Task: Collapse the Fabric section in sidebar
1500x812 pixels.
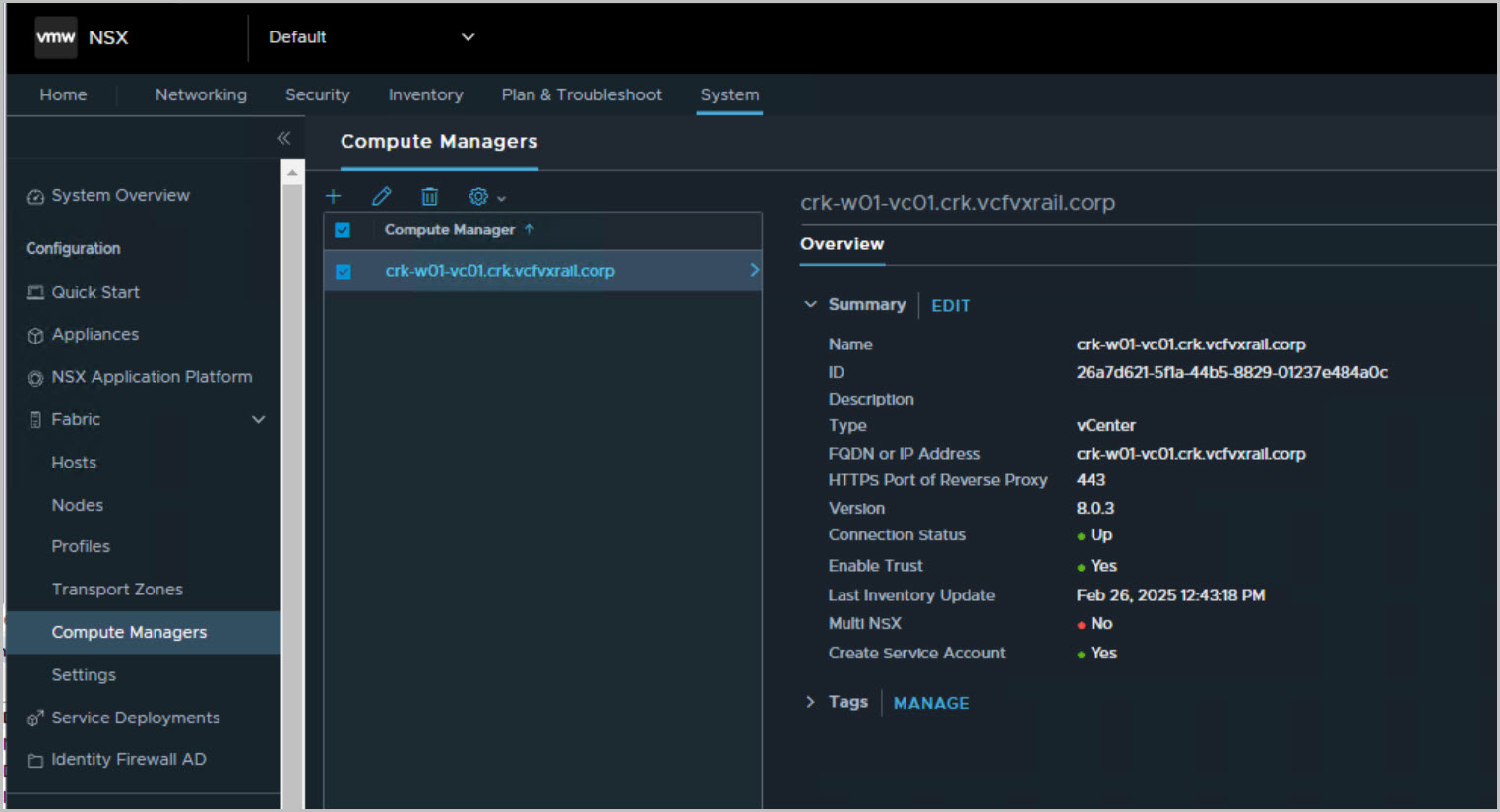Action: pos(258,420)
